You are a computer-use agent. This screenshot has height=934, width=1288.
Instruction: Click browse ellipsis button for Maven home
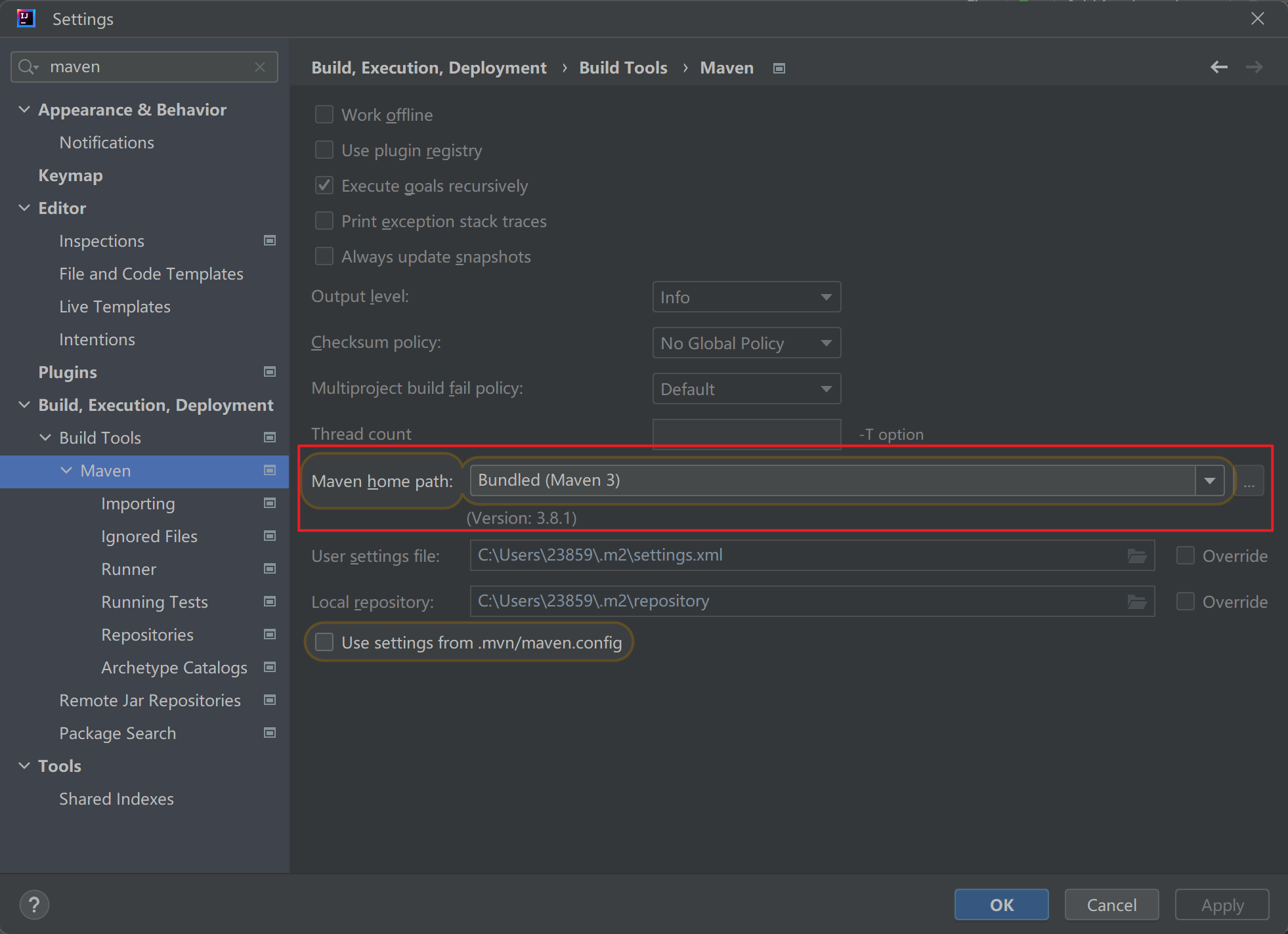(x=1249, y=481)
